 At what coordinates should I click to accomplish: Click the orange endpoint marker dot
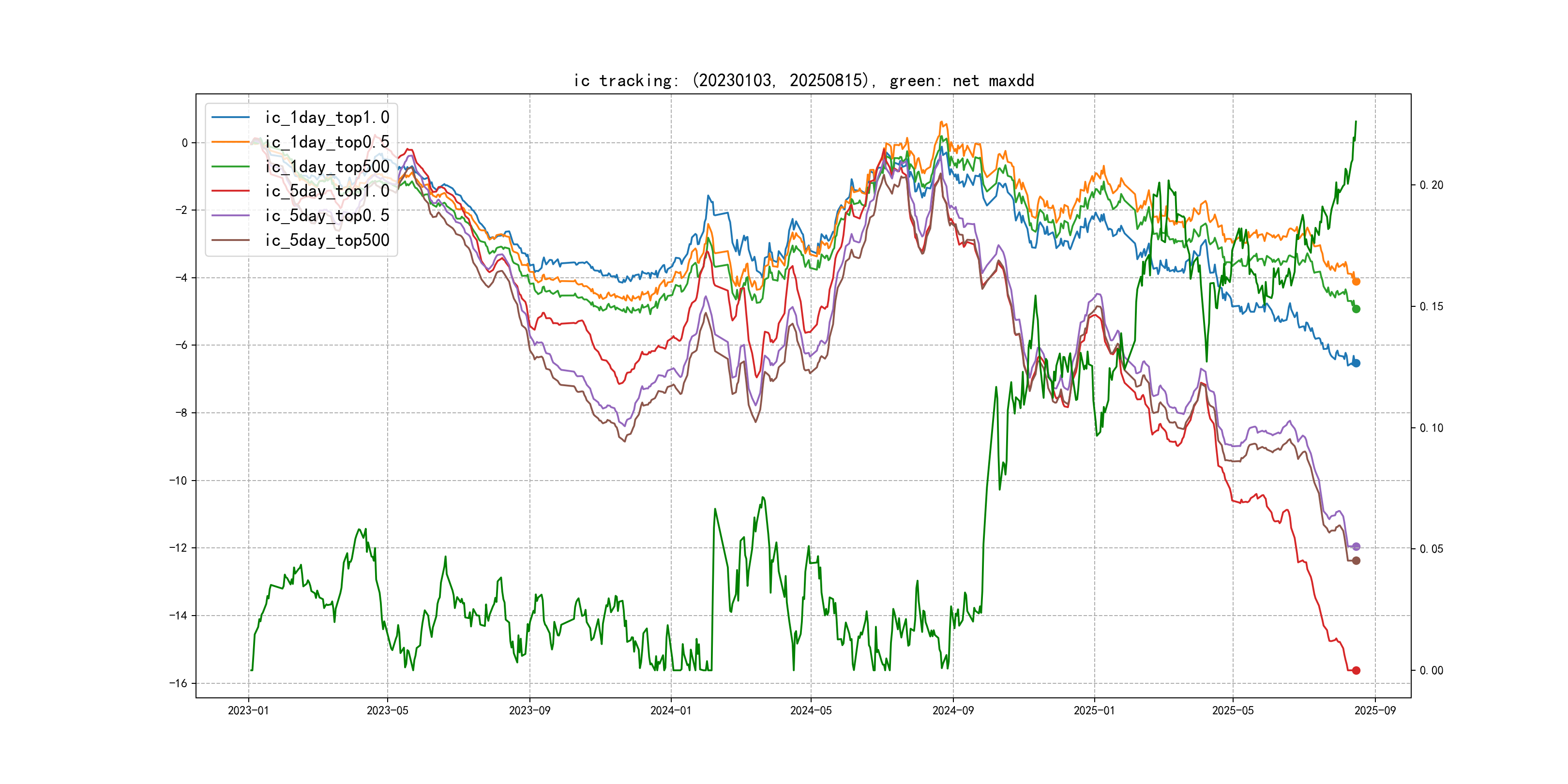pos(1356,281)
